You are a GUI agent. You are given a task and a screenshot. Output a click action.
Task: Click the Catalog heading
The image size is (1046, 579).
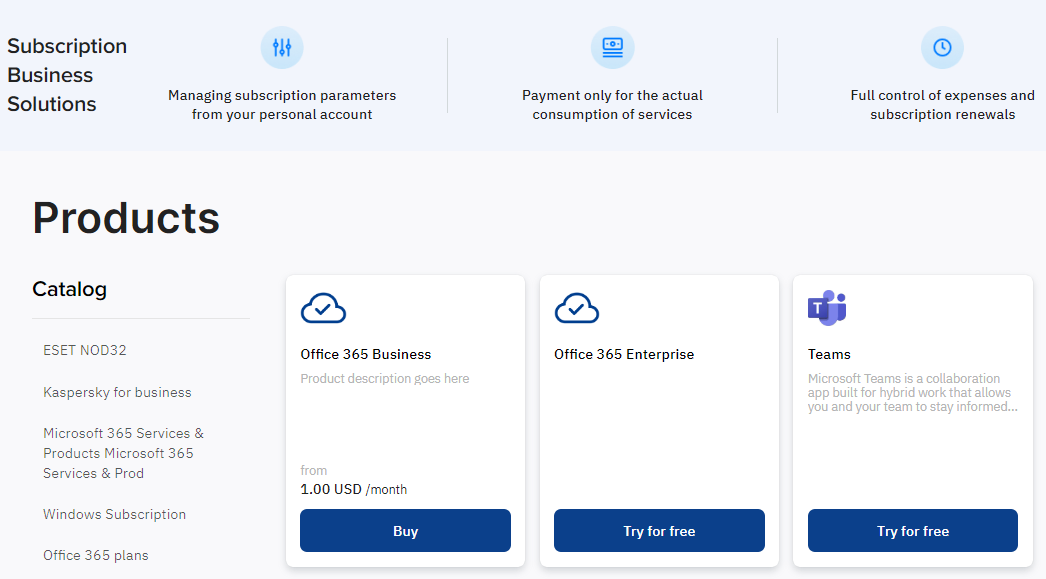click(69, 289)
